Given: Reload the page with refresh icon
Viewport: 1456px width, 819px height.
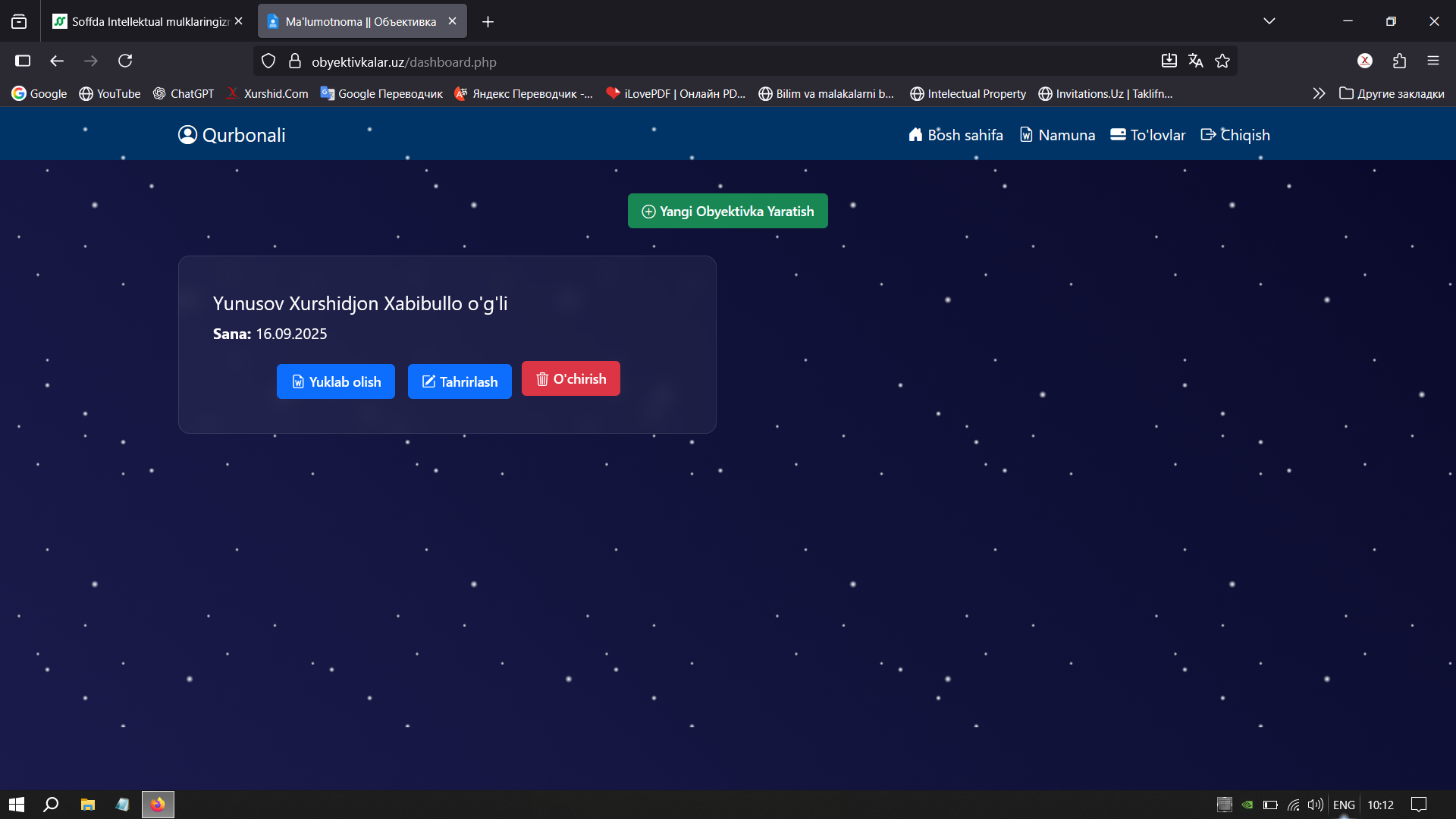Looking at the screenshot, I should [125, 61].
